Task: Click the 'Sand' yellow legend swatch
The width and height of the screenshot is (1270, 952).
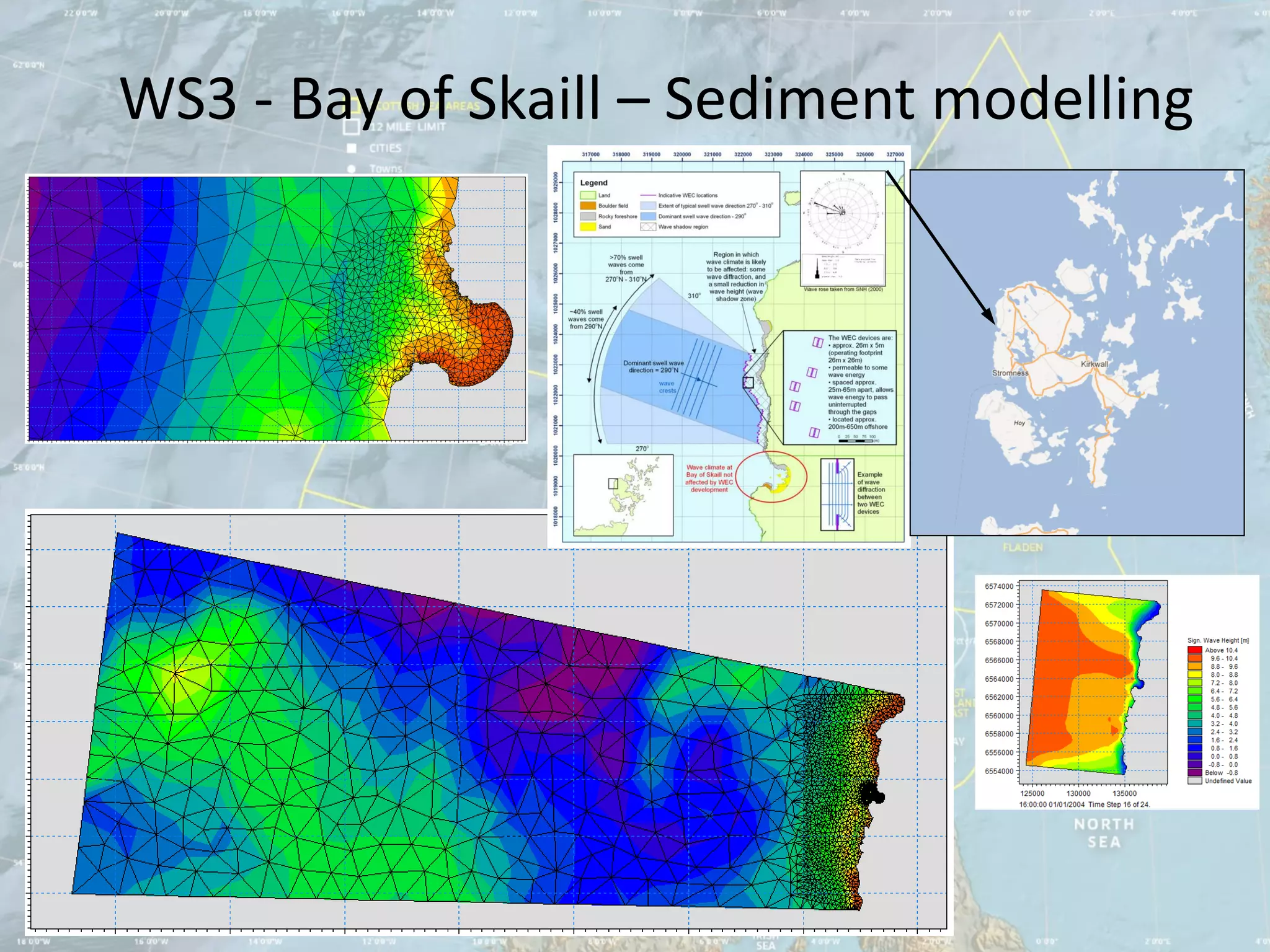Action: (x=587, y=227)
